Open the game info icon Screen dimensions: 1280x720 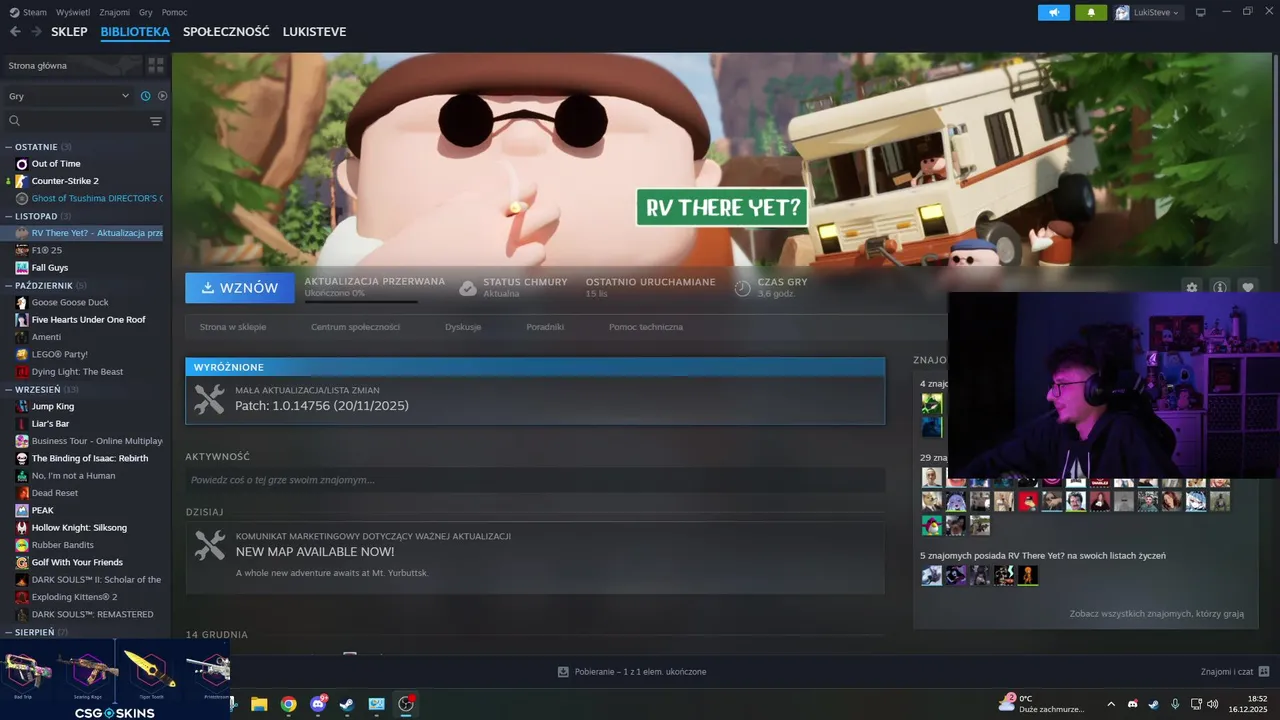[x=1220, y=287]
